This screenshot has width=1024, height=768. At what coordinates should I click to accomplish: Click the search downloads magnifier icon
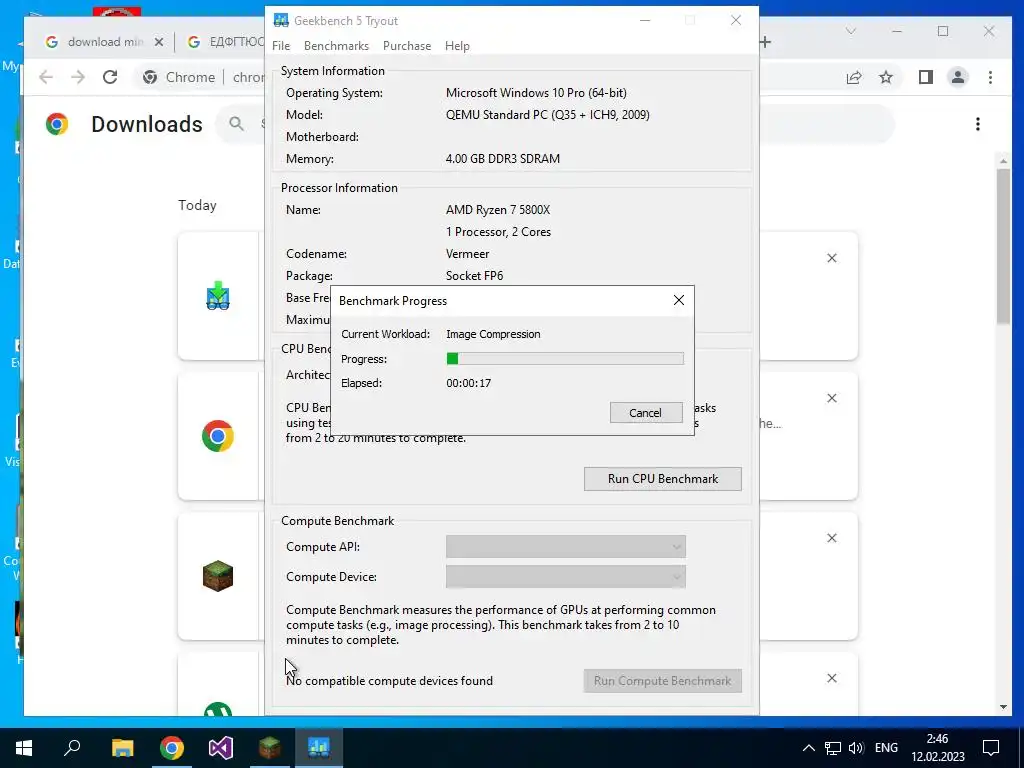[236, 124]
